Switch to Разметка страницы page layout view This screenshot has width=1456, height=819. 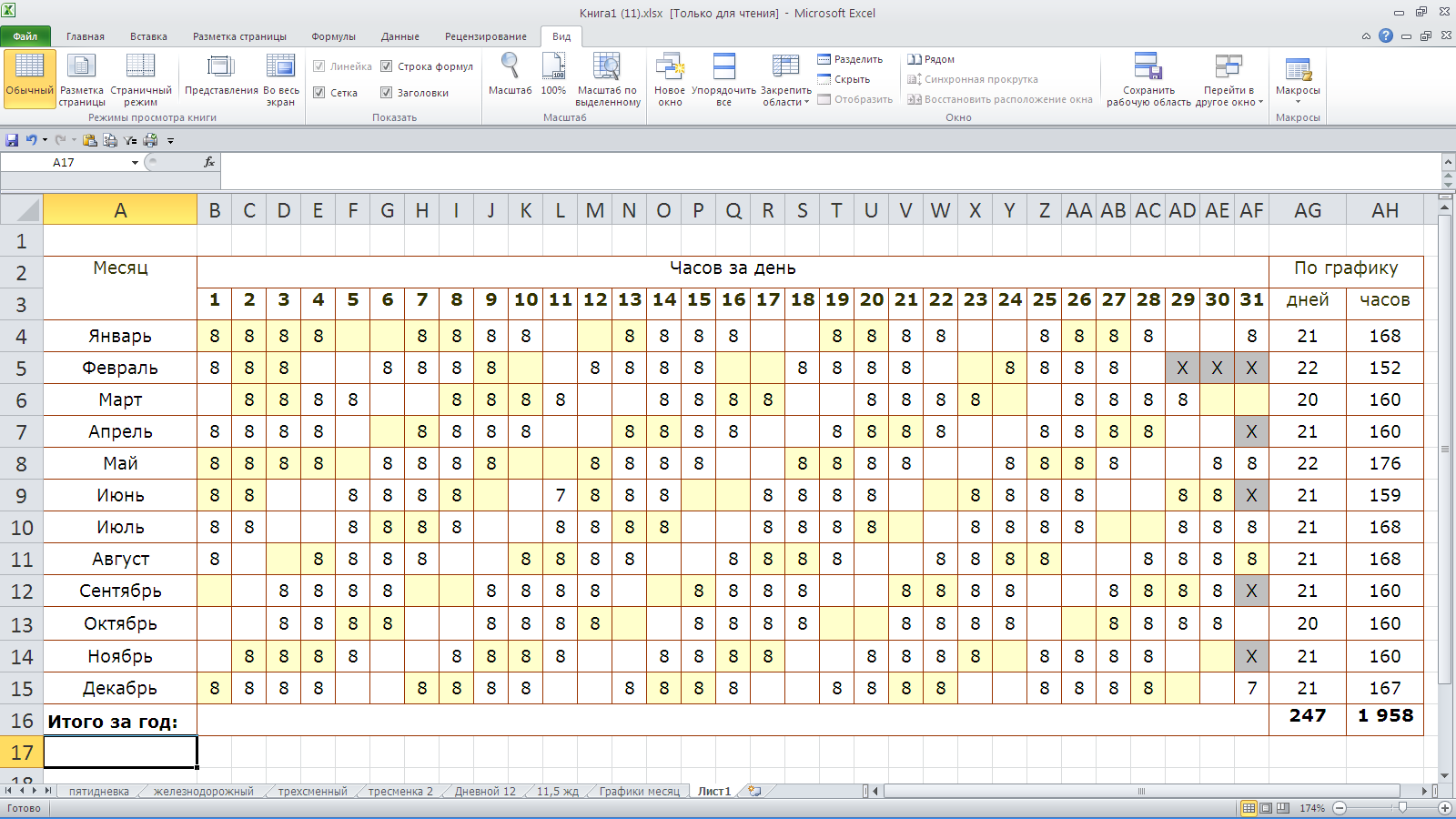(x=82, y=79)
